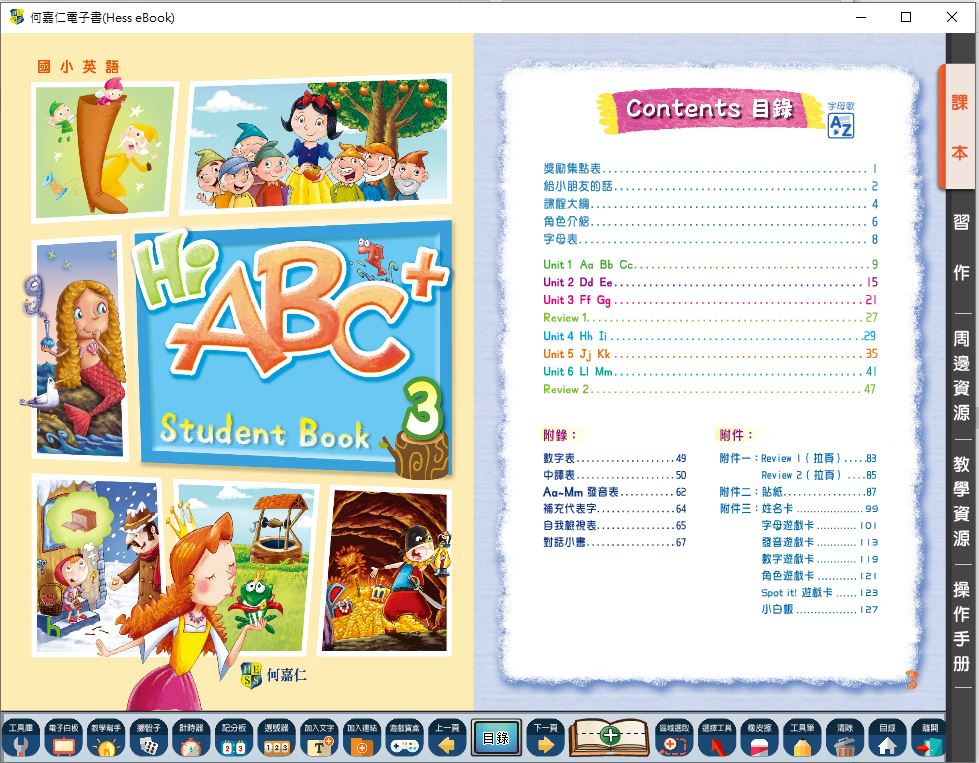Open the 計時器 timer
The image size is (979, 763).
[x=191, y=738]
